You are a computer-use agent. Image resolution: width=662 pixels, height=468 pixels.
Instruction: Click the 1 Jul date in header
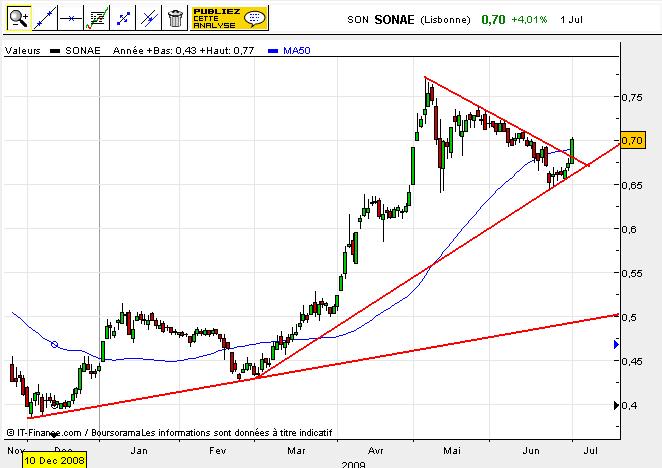point(571,19)
